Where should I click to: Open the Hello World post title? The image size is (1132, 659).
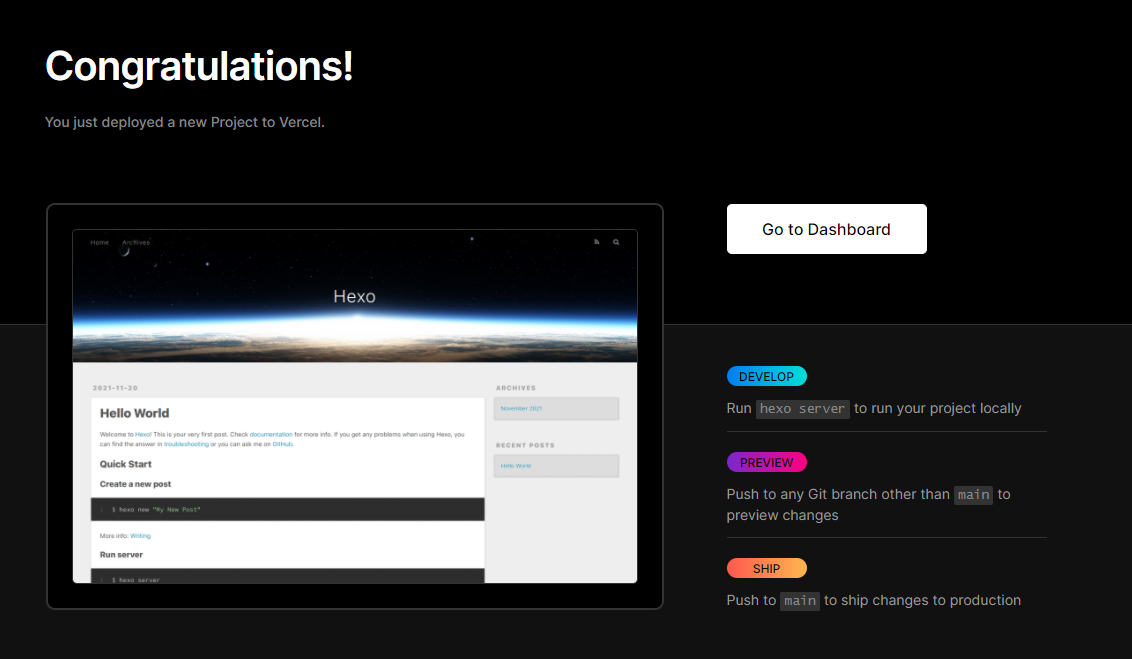click(134, 413)
